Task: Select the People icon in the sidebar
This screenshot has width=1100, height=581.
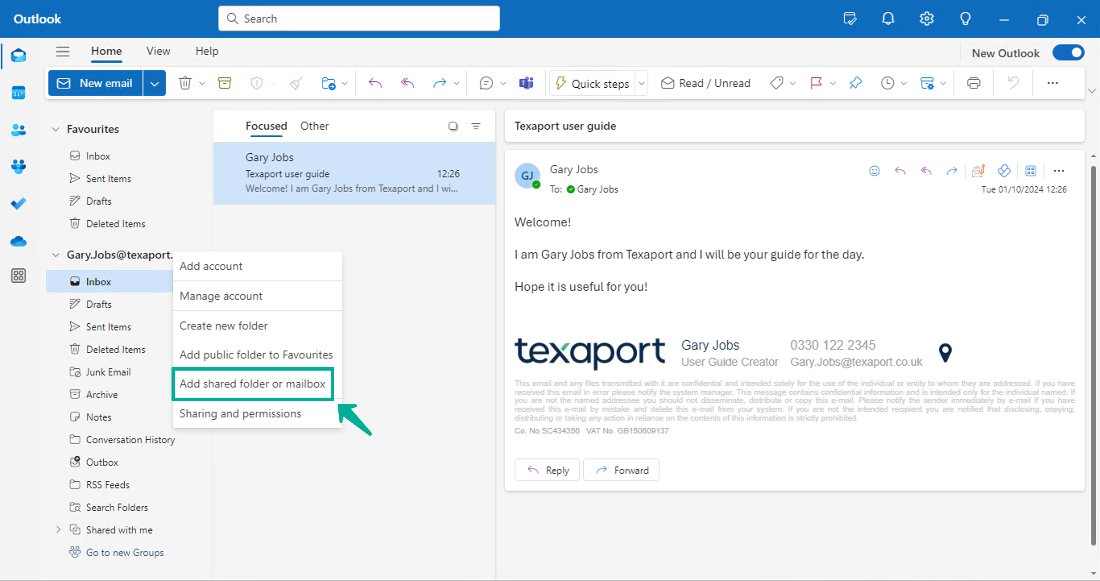Action: click(x=18, y=130)
